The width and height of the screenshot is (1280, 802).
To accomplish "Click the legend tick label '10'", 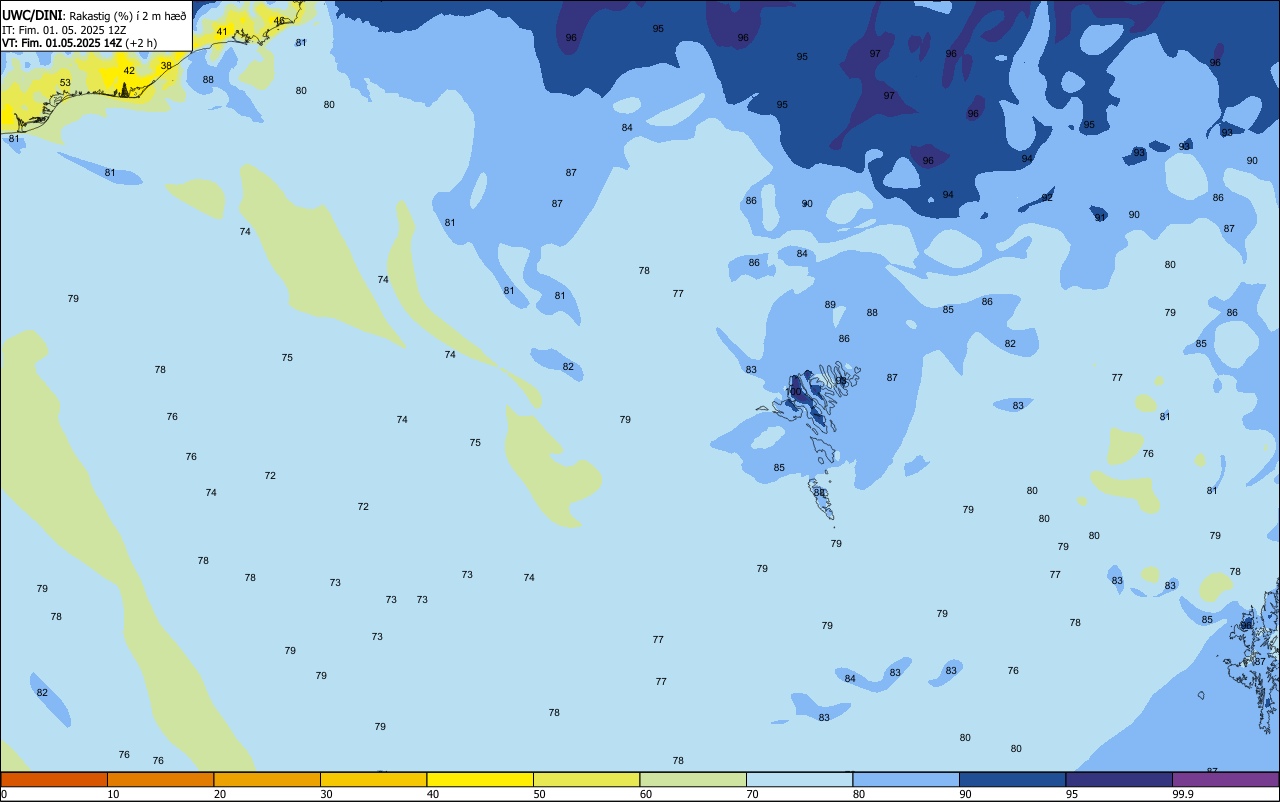I will pyautogui.click(x=113, y=794).
